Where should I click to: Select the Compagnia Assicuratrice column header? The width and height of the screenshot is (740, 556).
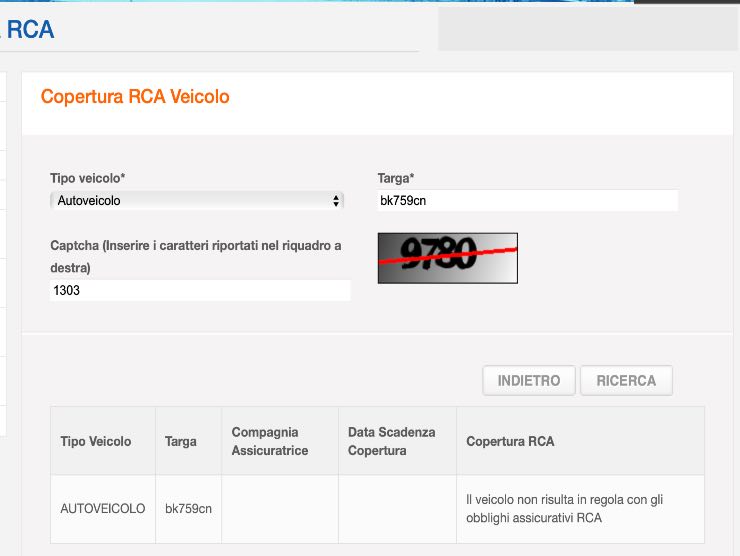[x=270, y=441]
